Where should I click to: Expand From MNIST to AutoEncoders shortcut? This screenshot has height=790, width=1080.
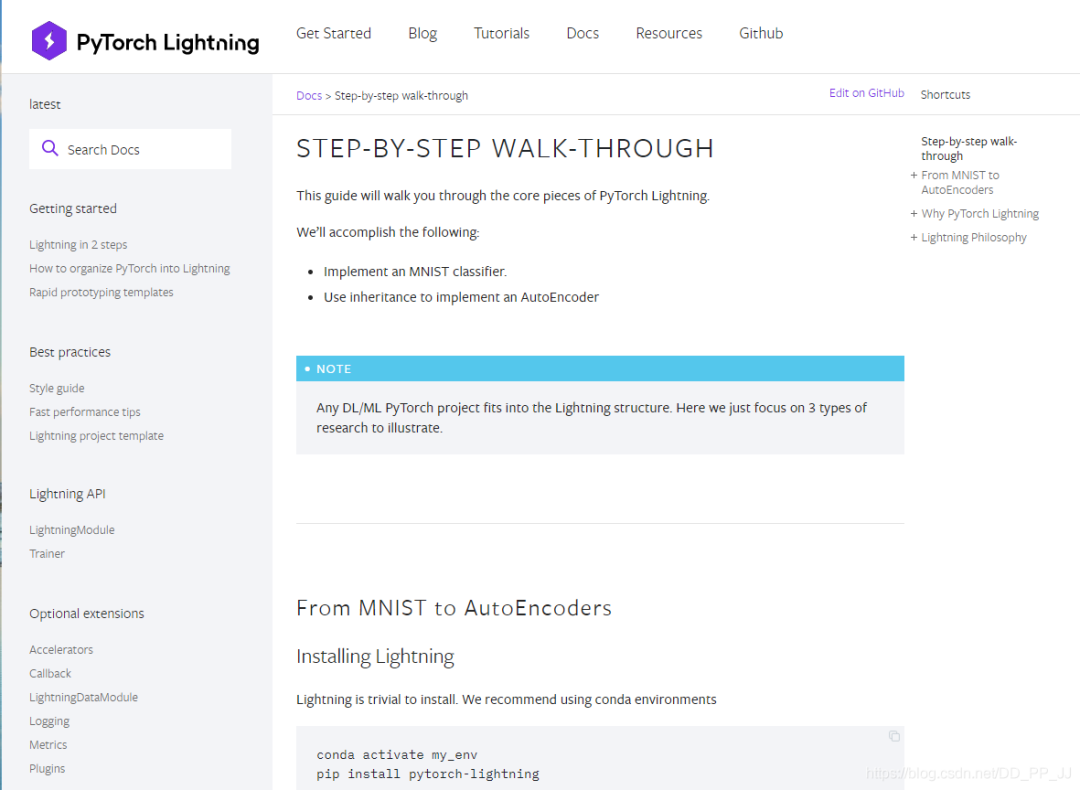point(913,175)
